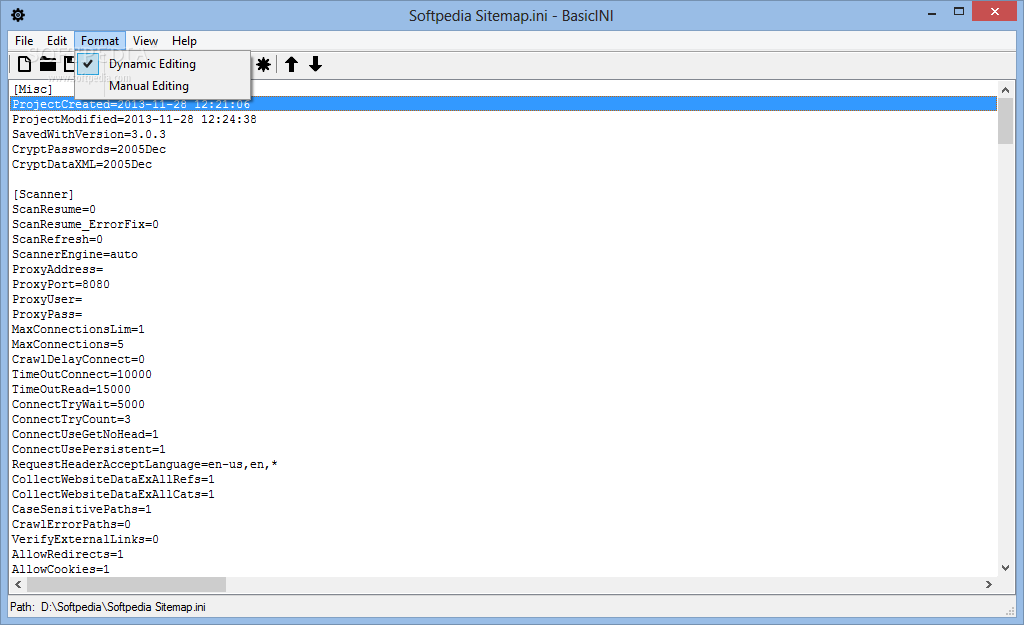
Task: Click the BasicINI gear icon in the title bar
Action: pos(18,15)
